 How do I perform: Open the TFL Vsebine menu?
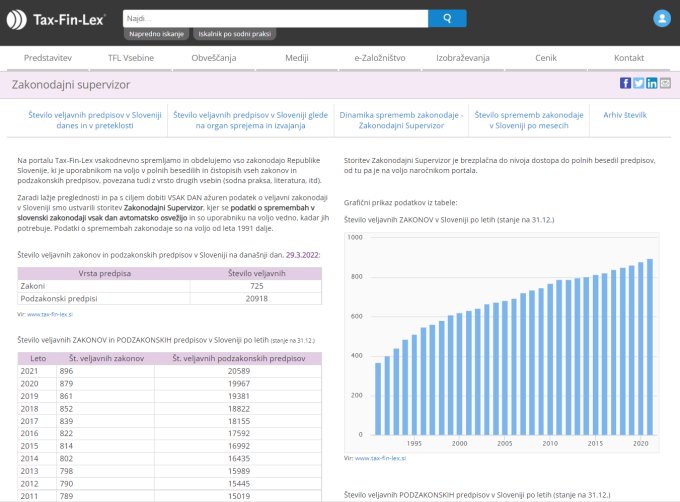click(131, 58)
